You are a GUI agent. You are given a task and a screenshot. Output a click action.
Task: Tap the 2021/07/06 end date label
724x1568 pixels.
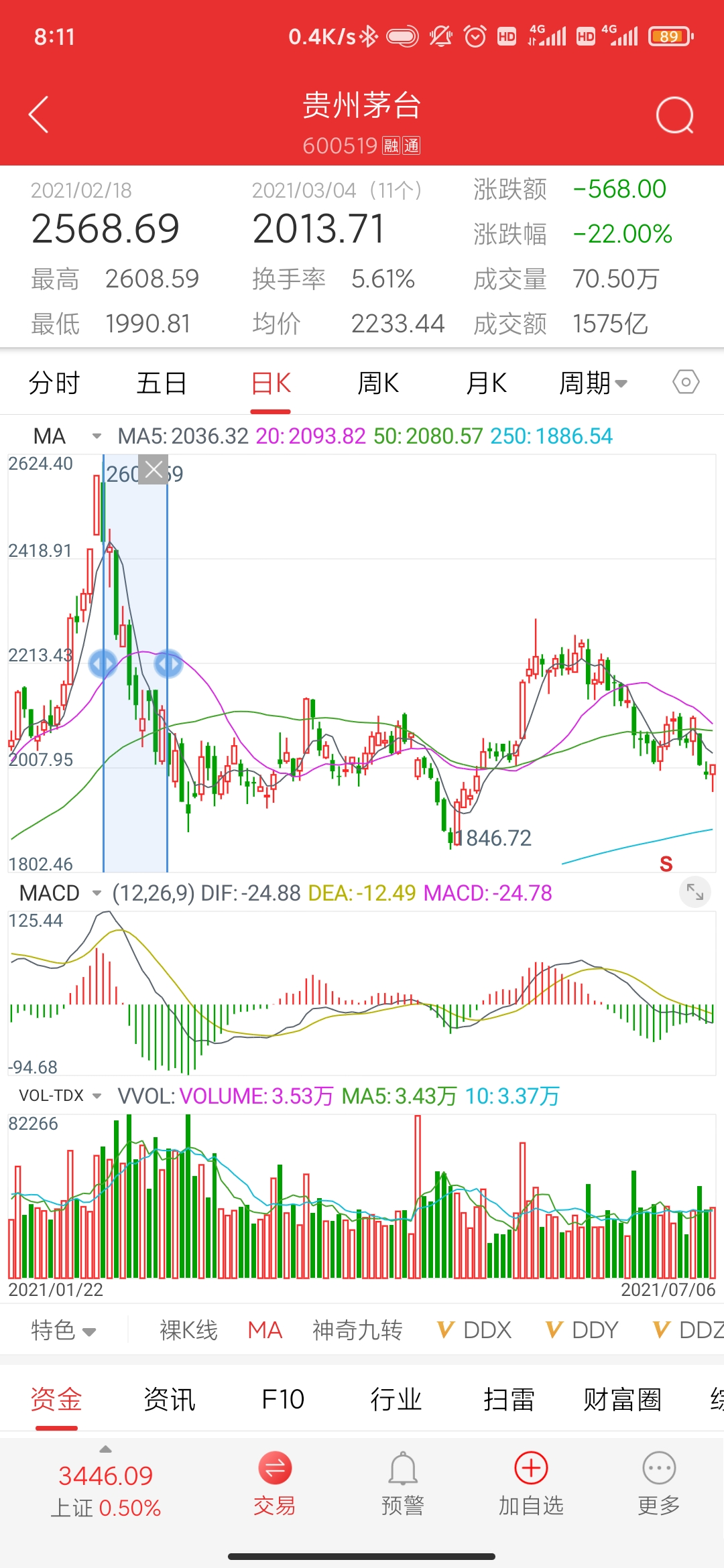tap(668, 1289)
